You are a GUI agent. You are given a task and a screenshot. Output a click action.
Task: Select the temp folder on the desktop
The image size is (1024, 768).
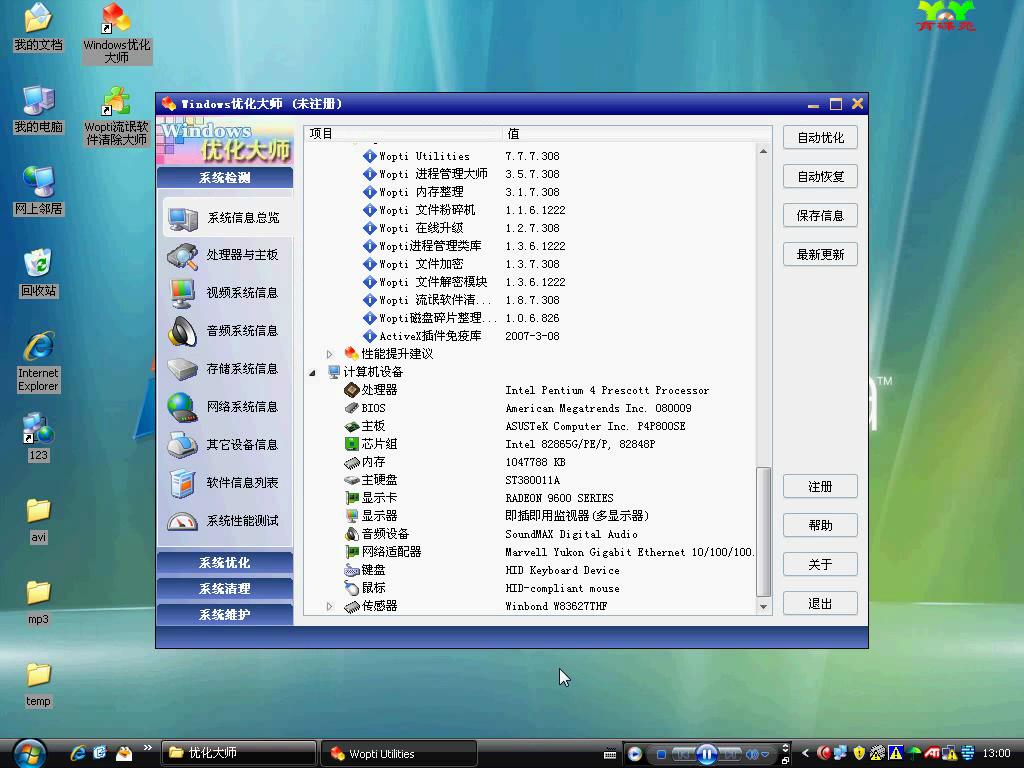tap(38, 684)
